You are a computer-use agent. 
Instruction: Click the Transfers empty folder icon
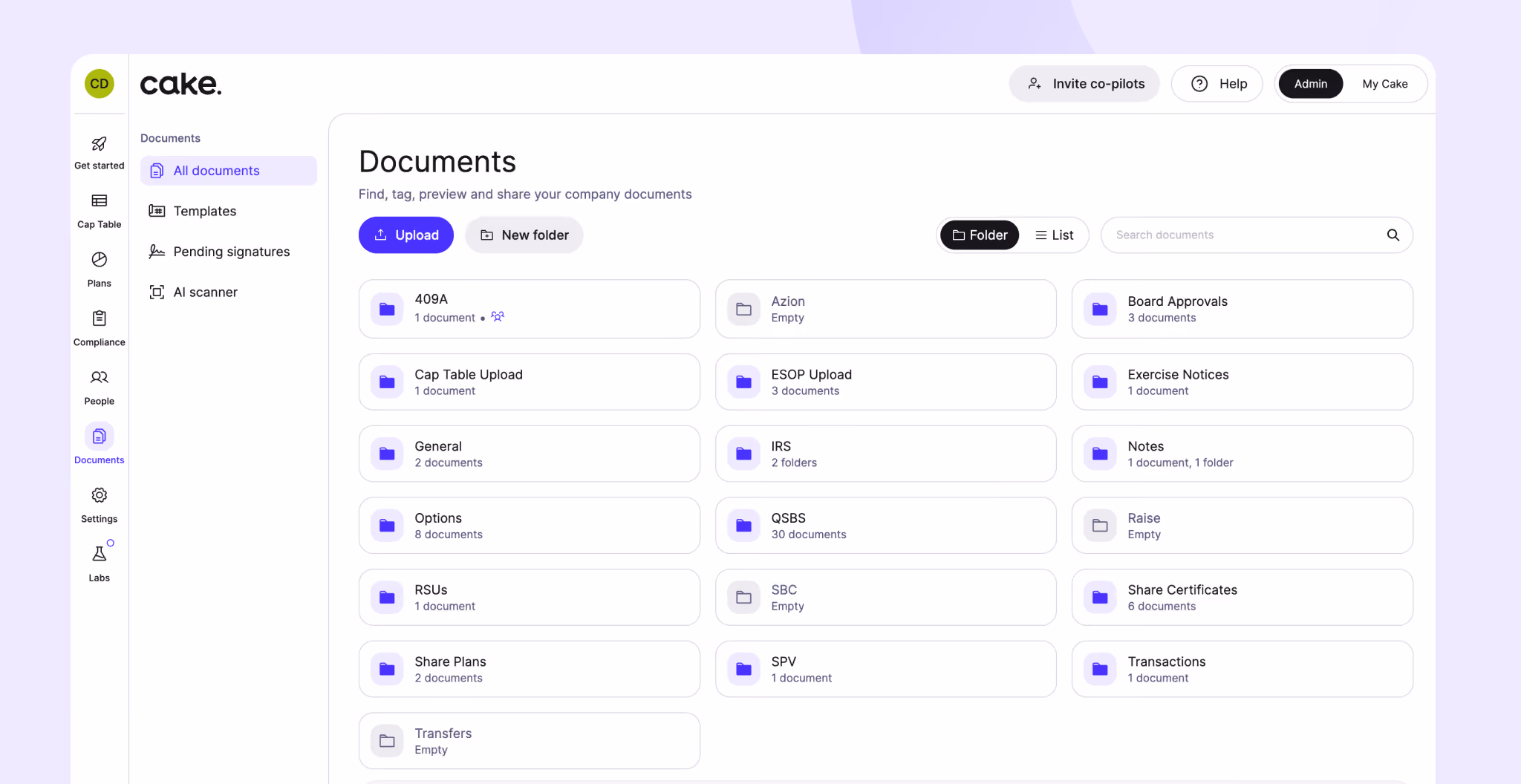pos(387,741)
